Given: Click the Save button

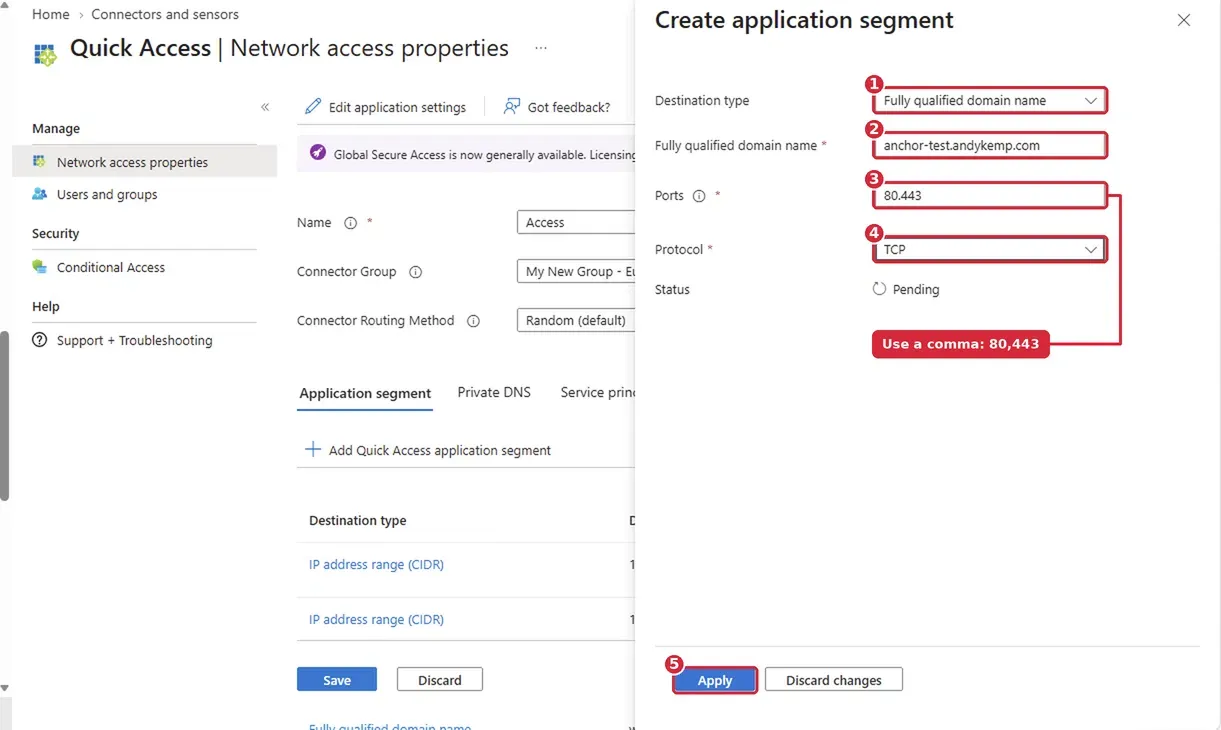Looking at the screenshot, I should coord(337,680).
